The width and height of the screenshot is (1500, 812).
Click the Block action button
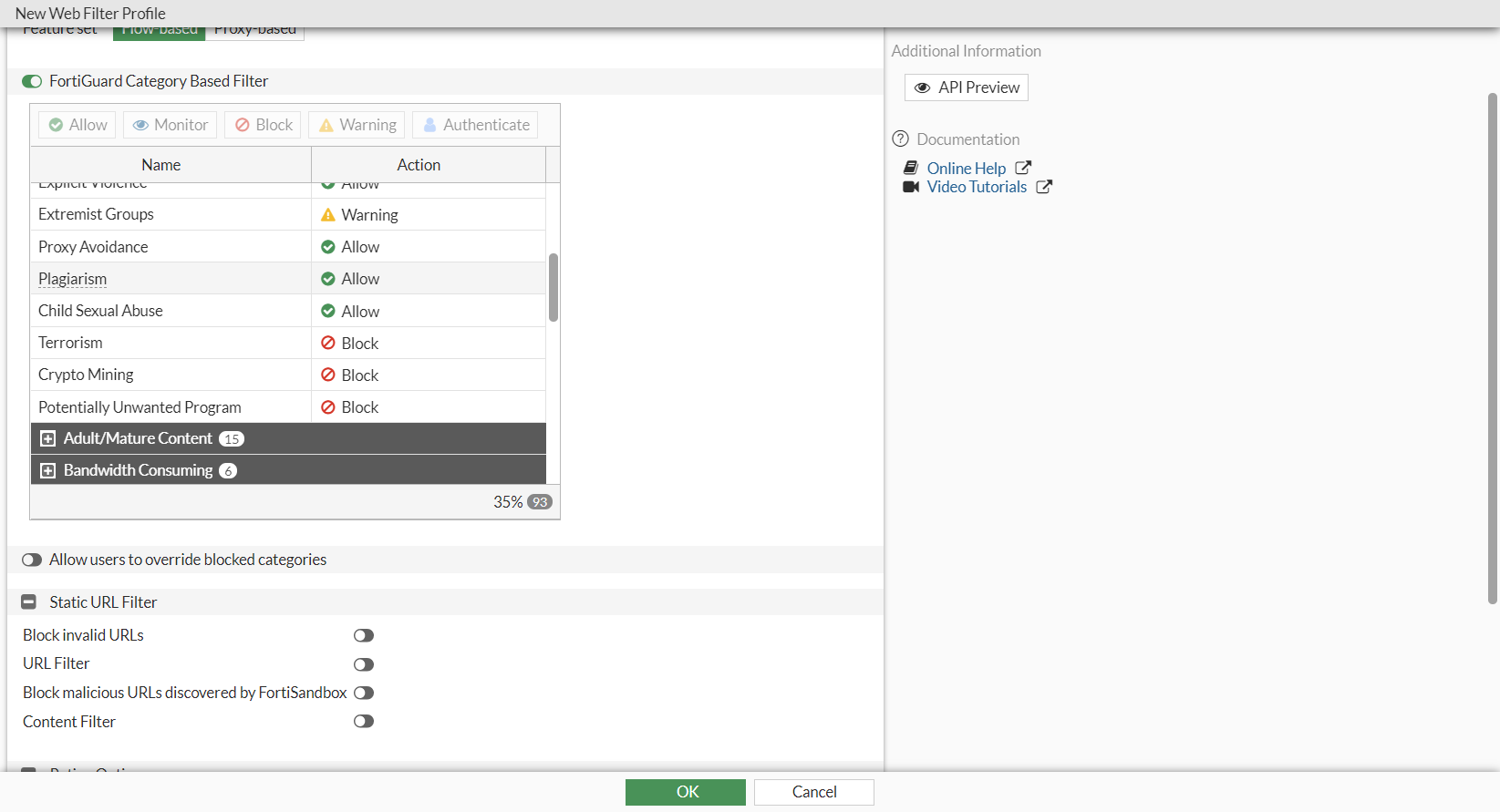click(x=264, y=125)
